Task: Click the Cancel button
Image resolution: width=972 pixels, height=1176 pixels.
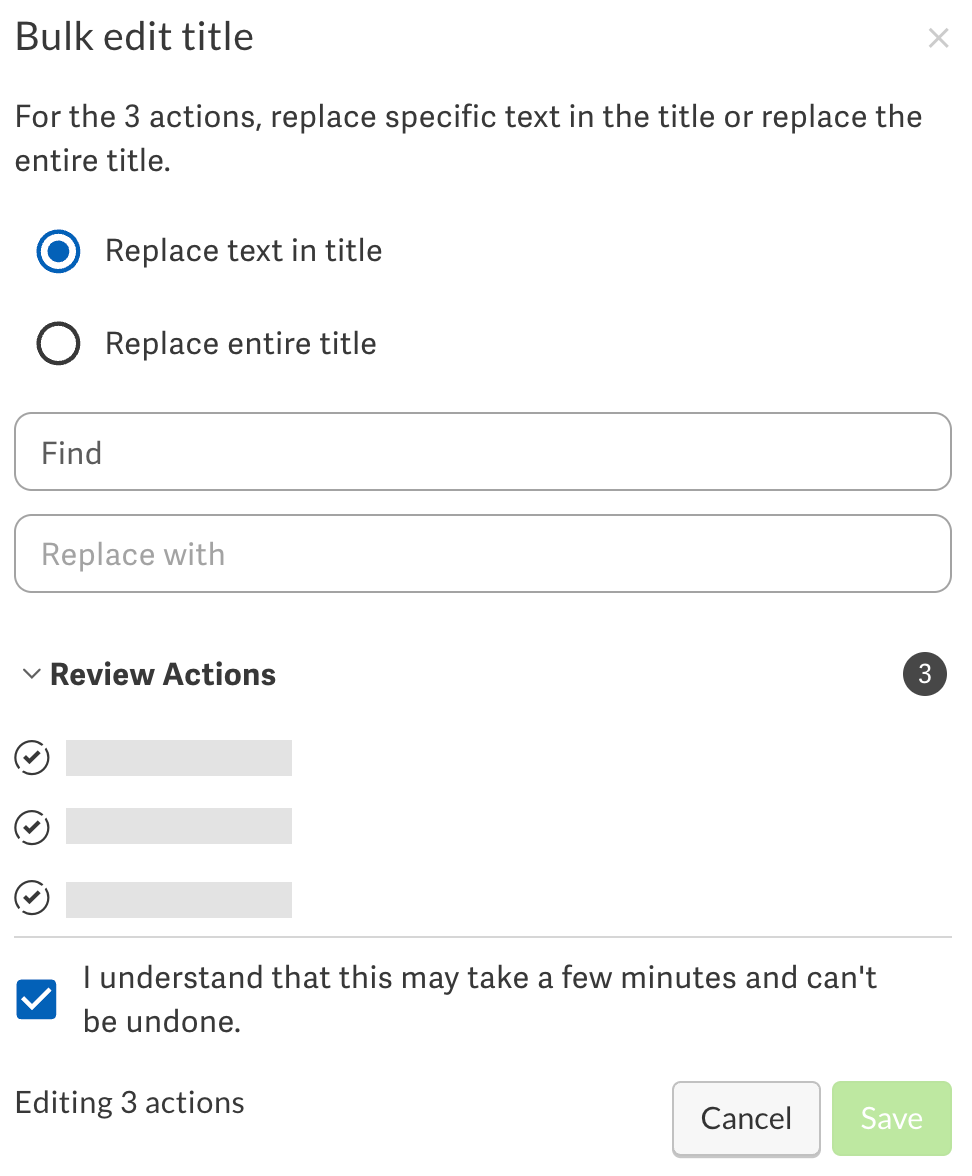Action: click(746, 1118)
